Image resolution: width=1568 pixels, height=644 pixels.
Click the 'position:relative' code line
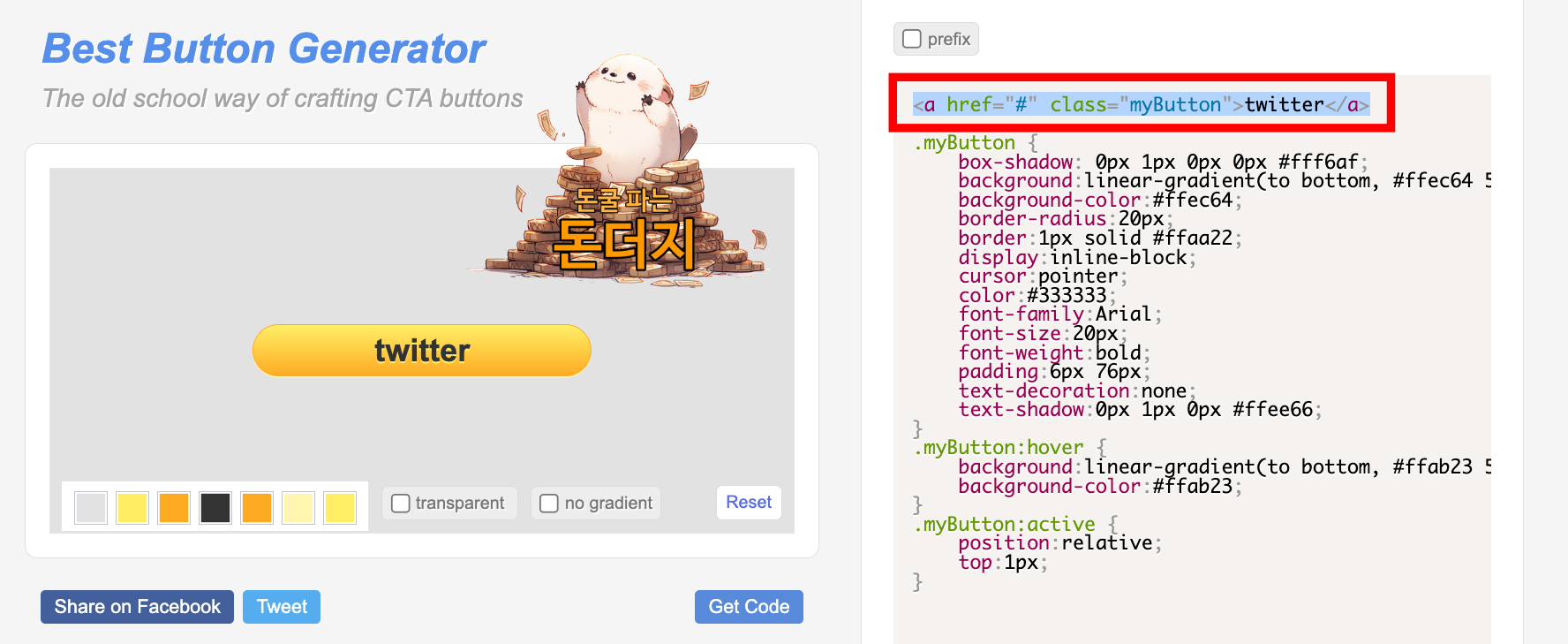[x=1060, y=542]
